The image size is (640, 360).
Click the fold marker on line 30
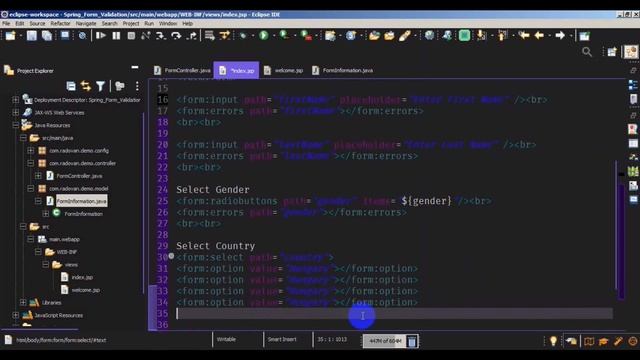pyautogui.click(x=171, y=256)
